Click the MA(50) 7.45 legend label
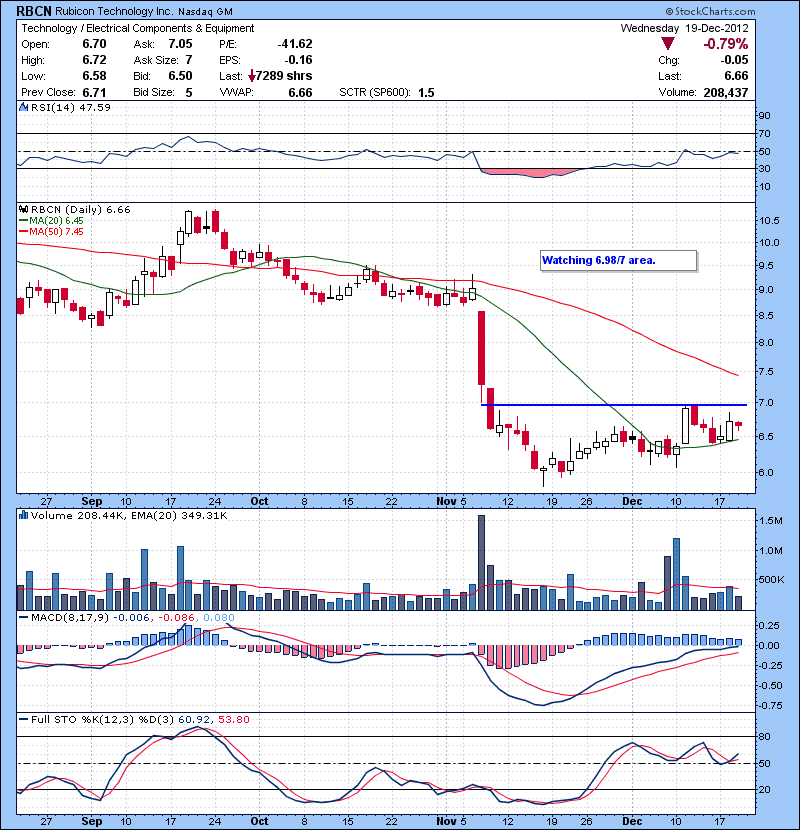This screenshot has width=800, height=830. point(51,232)
